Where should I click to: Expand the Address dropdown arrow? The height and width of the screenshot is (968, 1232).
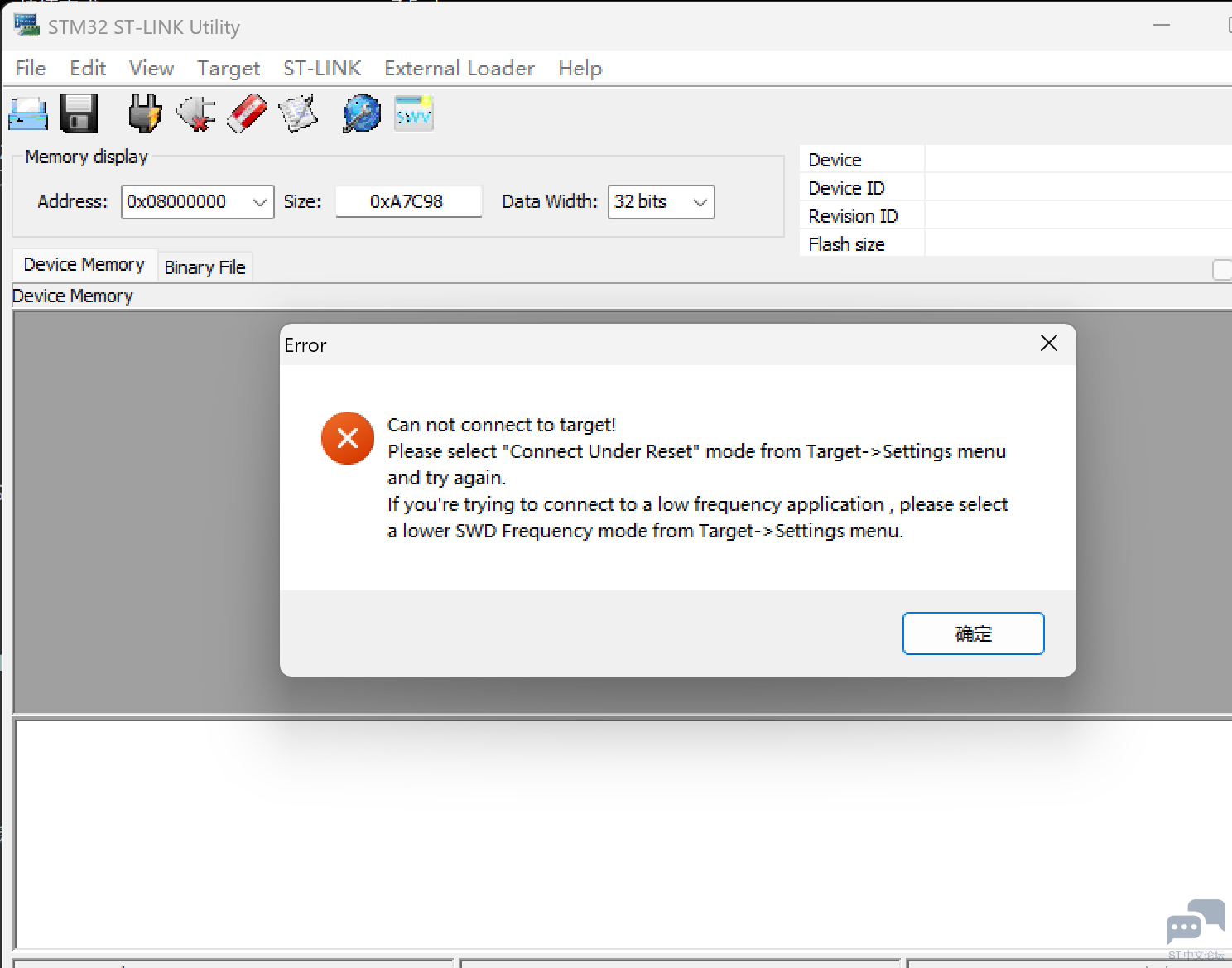click(260, 202)
